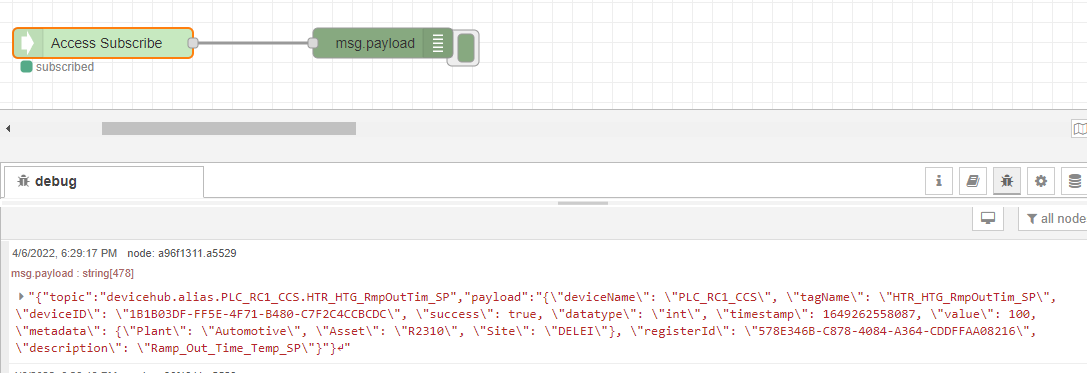This screenshot has height=373, width=1087.
Task: Open the configuration nodes gear icon
Action: tap(1041, 182)
